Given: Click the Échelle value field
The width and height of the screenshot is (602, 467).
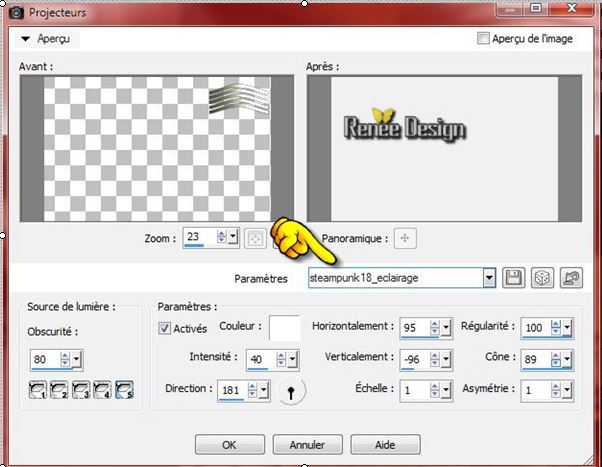Looking at the screenshot, I should pos(415,391).
